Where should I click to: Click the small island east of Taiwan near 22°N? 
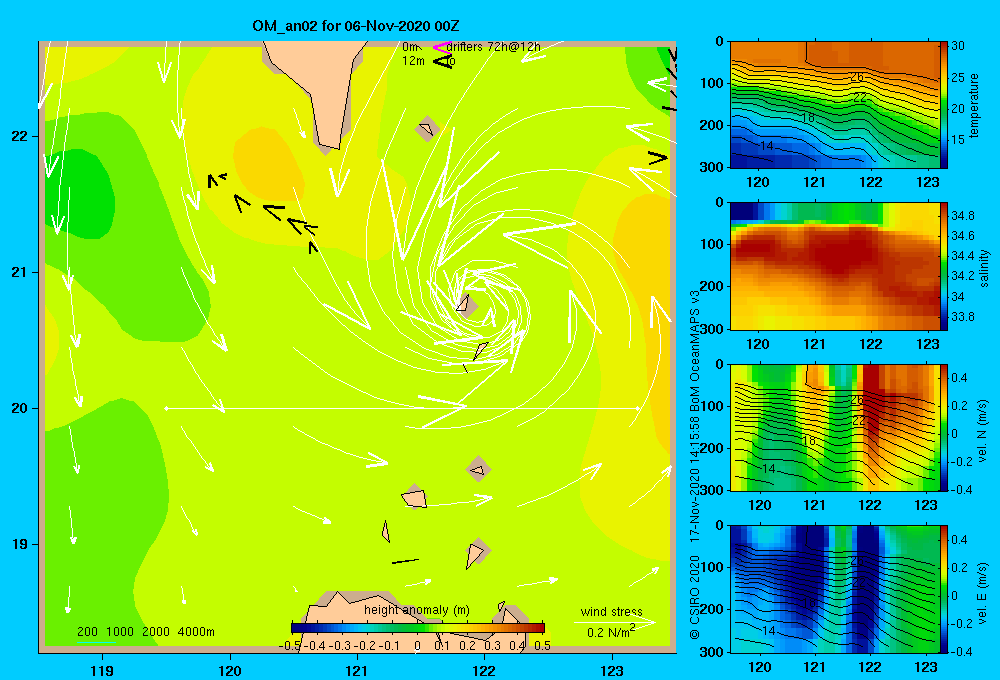point(427,129)
